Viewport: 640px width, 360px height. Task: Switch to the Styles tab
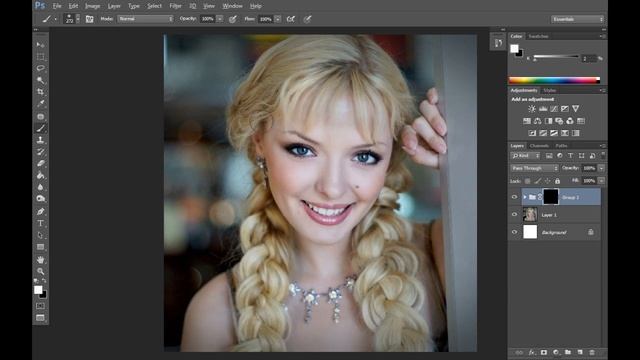[x=549, y=90]
